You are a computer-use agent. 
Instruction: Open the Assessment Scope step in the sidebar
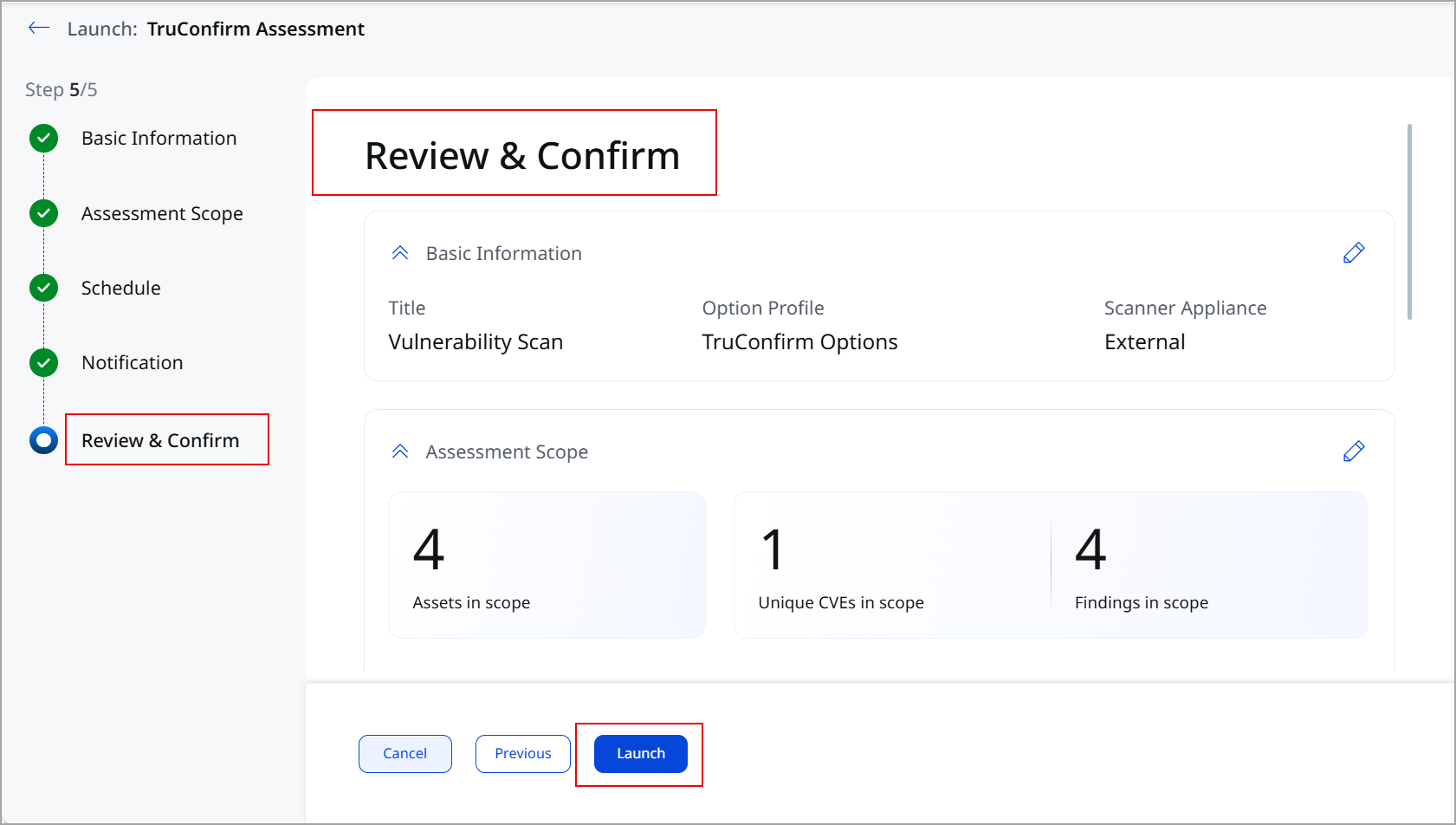click(x=162, y=214)
